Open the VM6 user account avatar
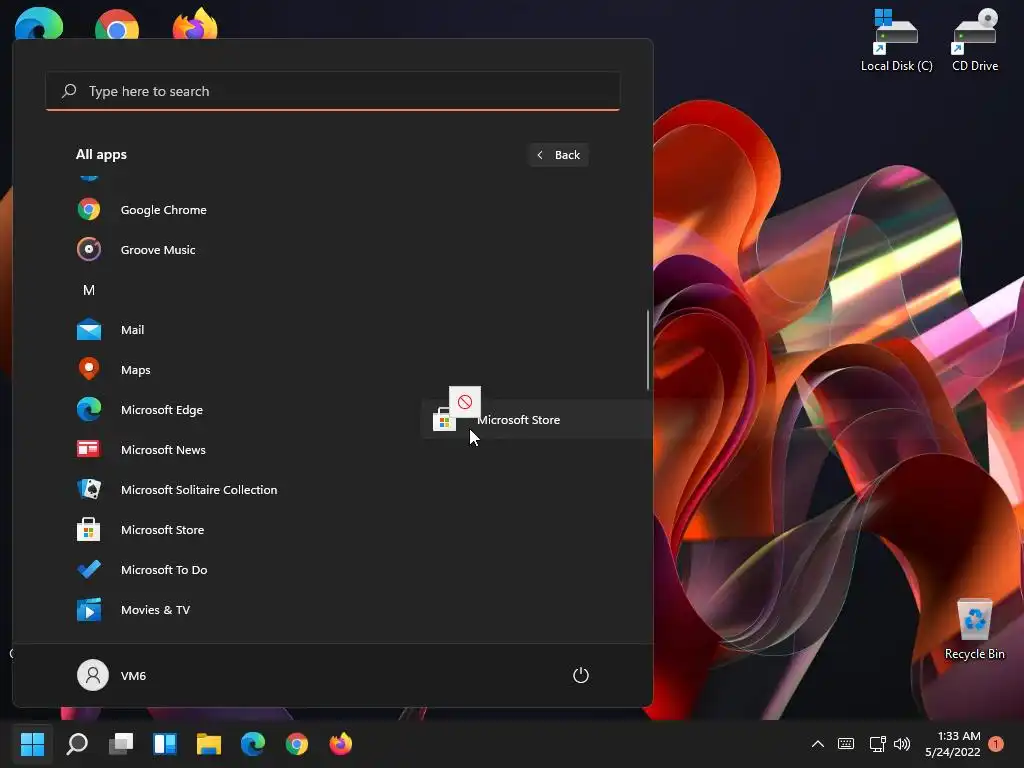Viewport: 1024px width, 768px height. (93, 675)
